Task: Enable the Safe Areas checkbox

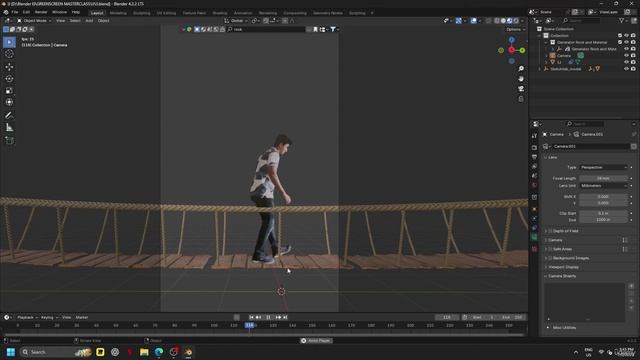Action: click(x=550, y=249)
